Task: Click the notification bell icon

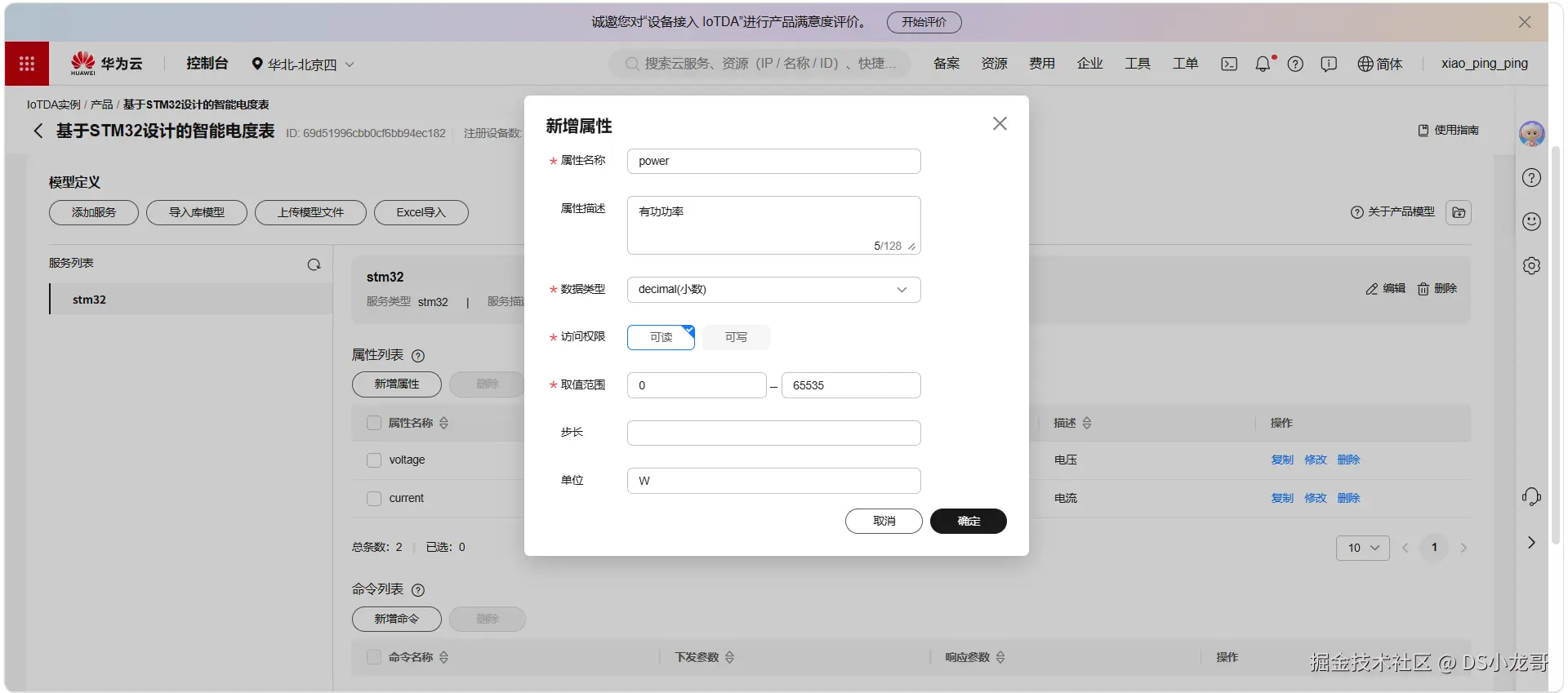Action: [1263, 64]
